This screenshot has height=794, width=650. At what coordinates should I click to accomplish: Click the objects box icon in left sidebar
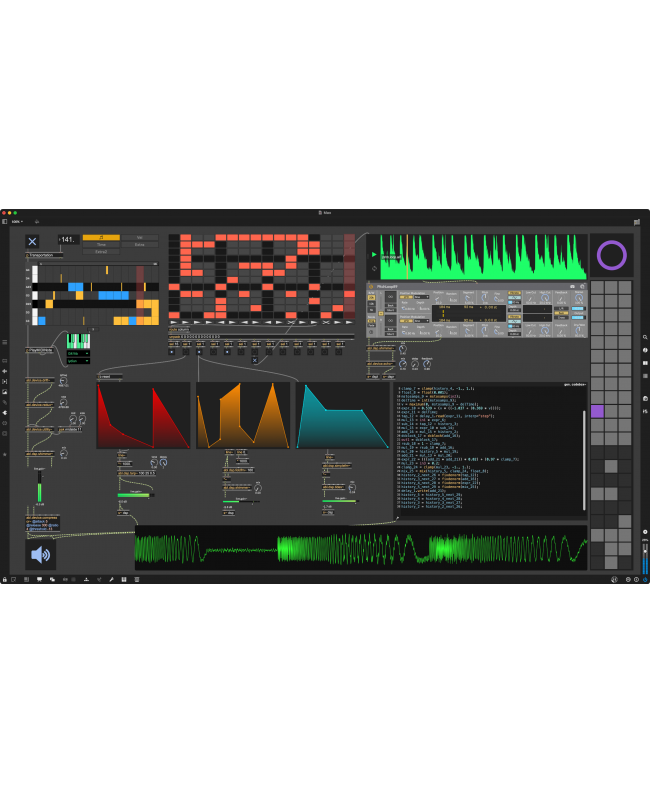click(5, 361)
